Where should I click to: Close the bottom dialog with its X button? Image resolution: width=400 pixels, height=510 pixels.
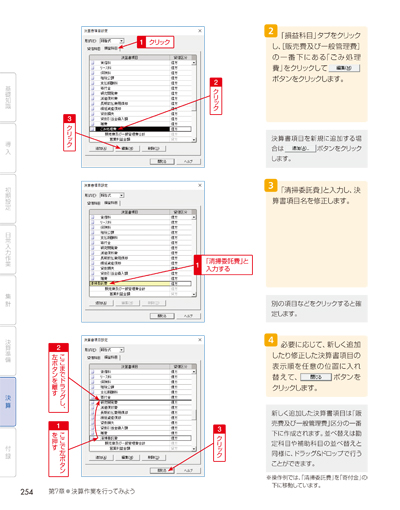click(x=200, y=340)
